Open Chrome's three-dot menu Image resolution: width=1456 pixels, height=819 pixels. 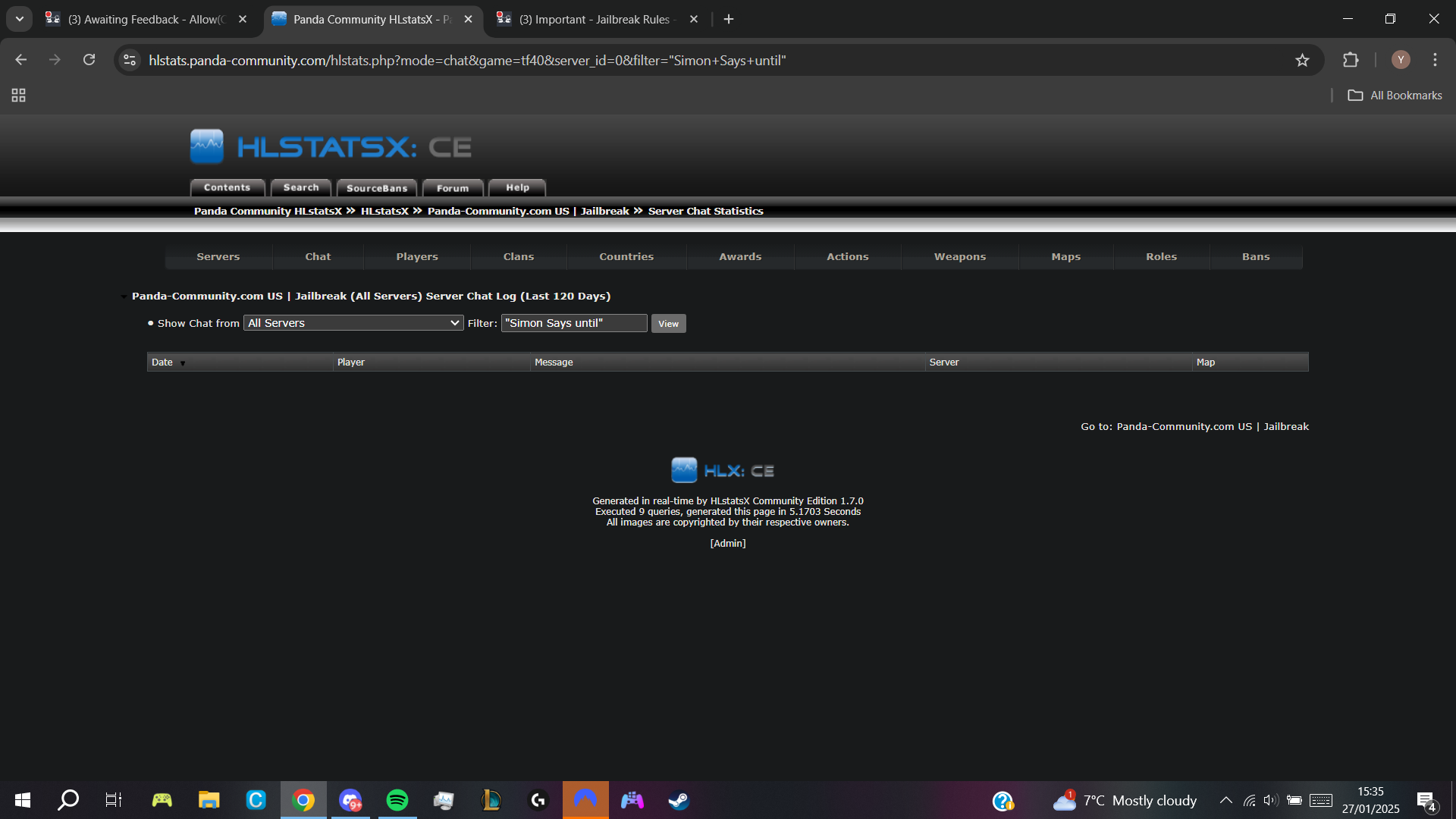coord(1435,60)
